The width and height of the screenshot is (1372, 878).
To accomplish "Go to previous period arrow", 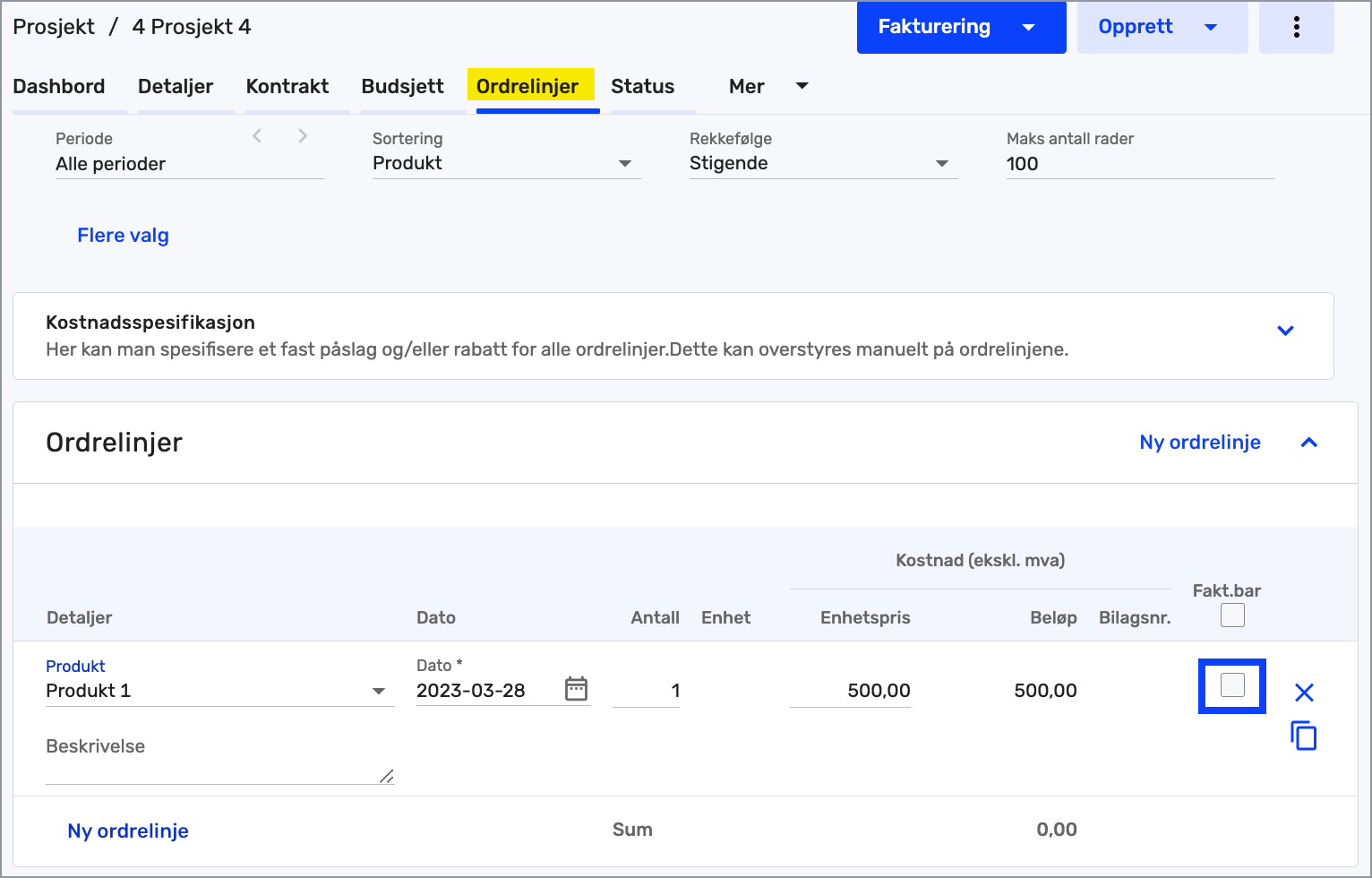I will point(257,136).
